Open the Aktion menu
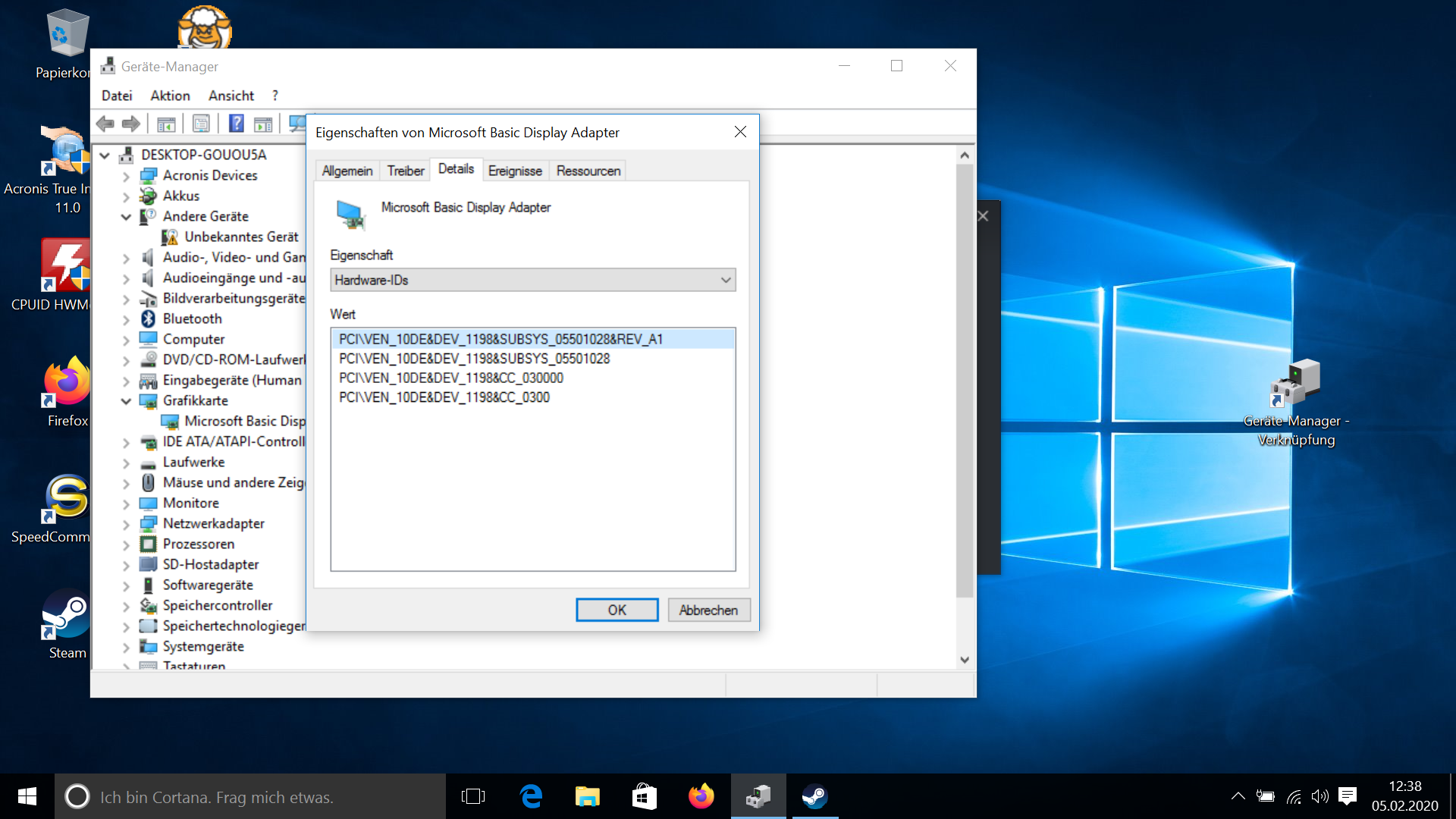The width and height of the screenshot is (1456, 819). pos(170,96)
